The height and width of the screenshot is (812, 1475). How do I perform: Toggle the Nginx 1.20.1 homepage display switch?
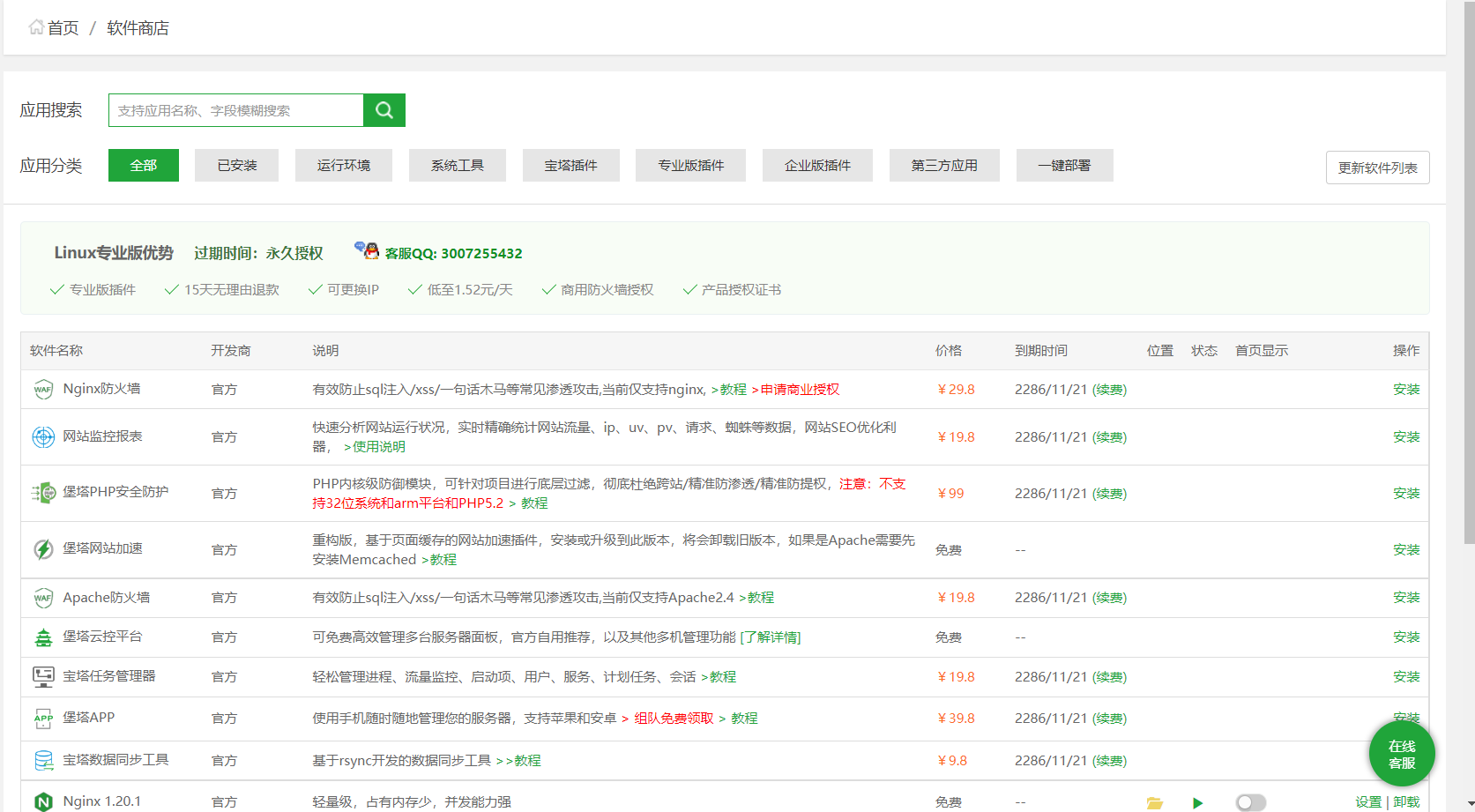[1250, 802]
